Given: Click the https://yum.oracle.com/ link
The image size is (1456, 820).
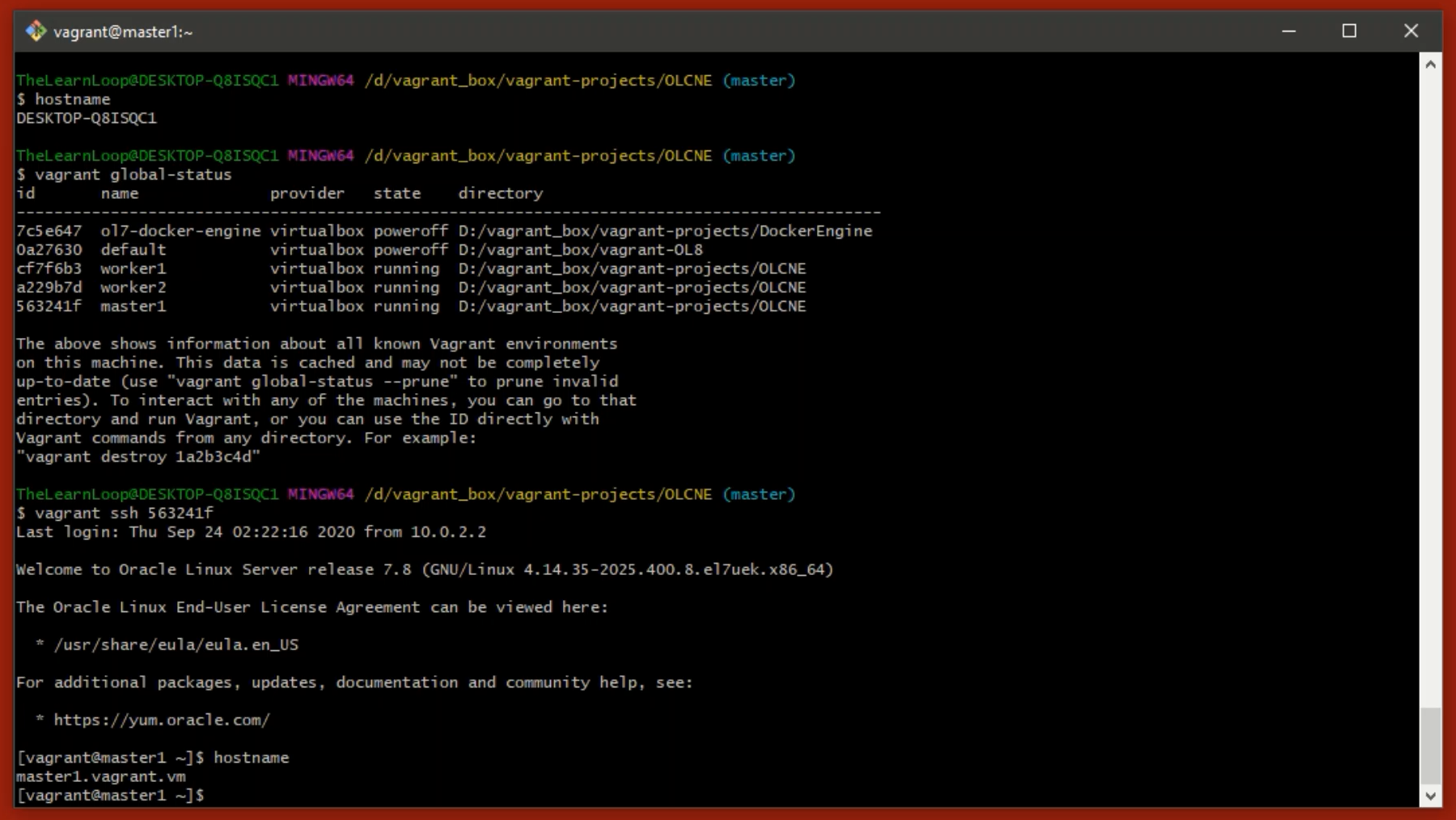Looking at the screenshot, I should pos(162,720).
